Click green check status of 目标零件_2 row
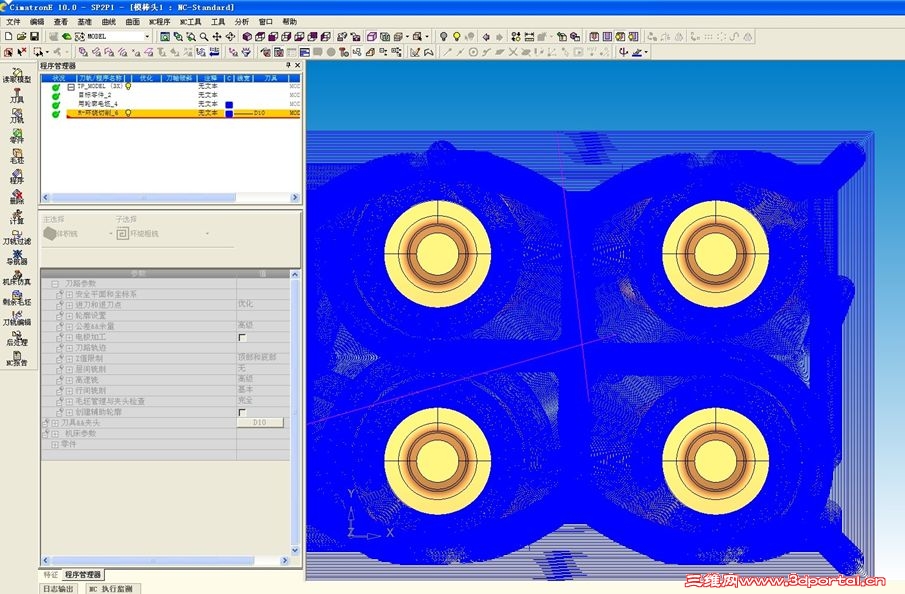905x594 pixels. point(56,95)
